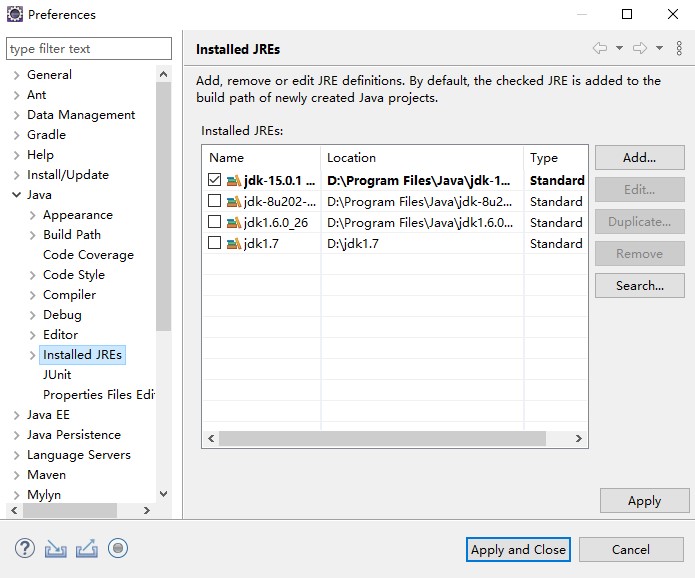The width and height of the screenshot is (695, 578).
Task: Expand the Maven tree node
Action: [x=16, y=476]
